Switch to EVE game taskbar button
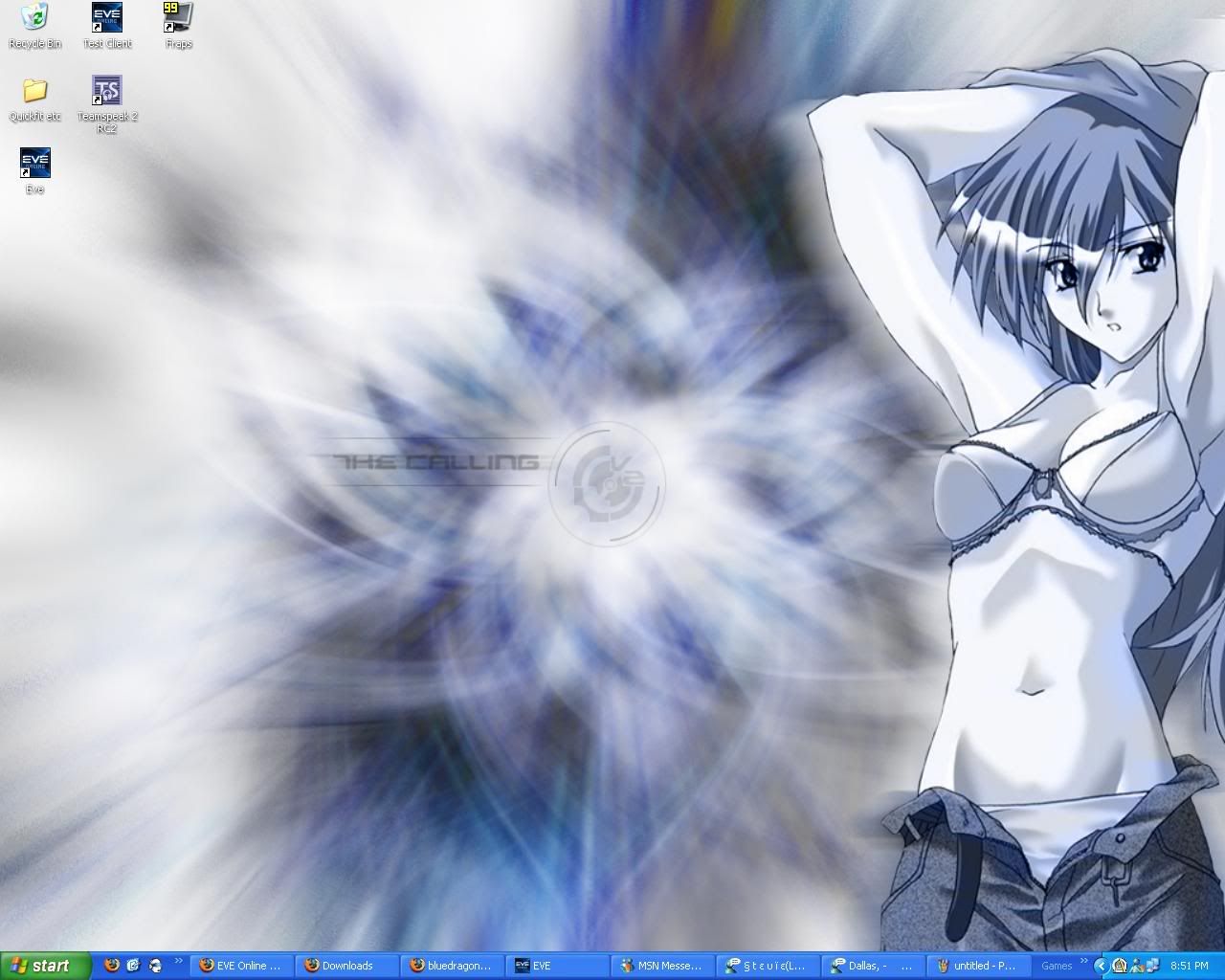The height and width of the screenshot is (980, 1225). 557,966
